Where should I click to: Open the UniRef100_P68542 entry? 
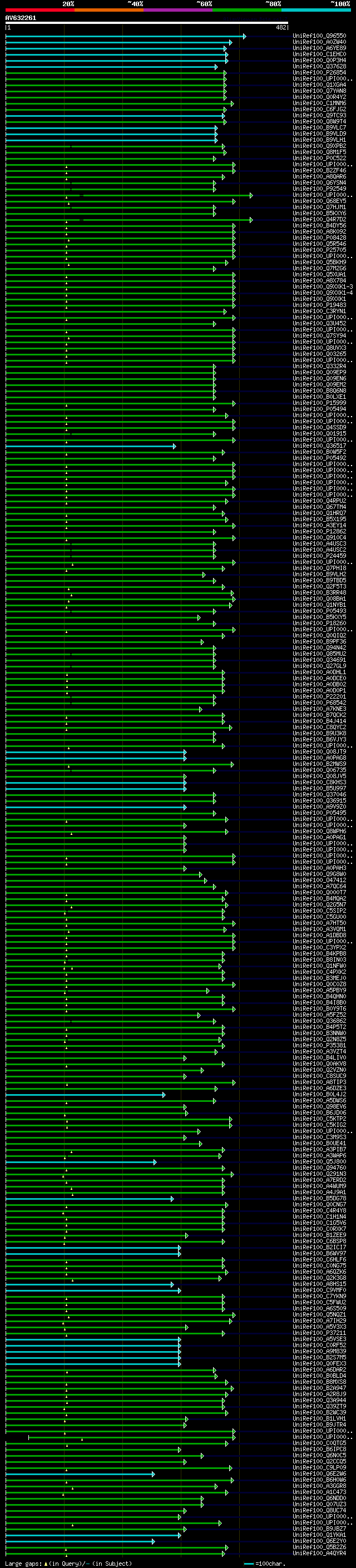coord(319,703)
